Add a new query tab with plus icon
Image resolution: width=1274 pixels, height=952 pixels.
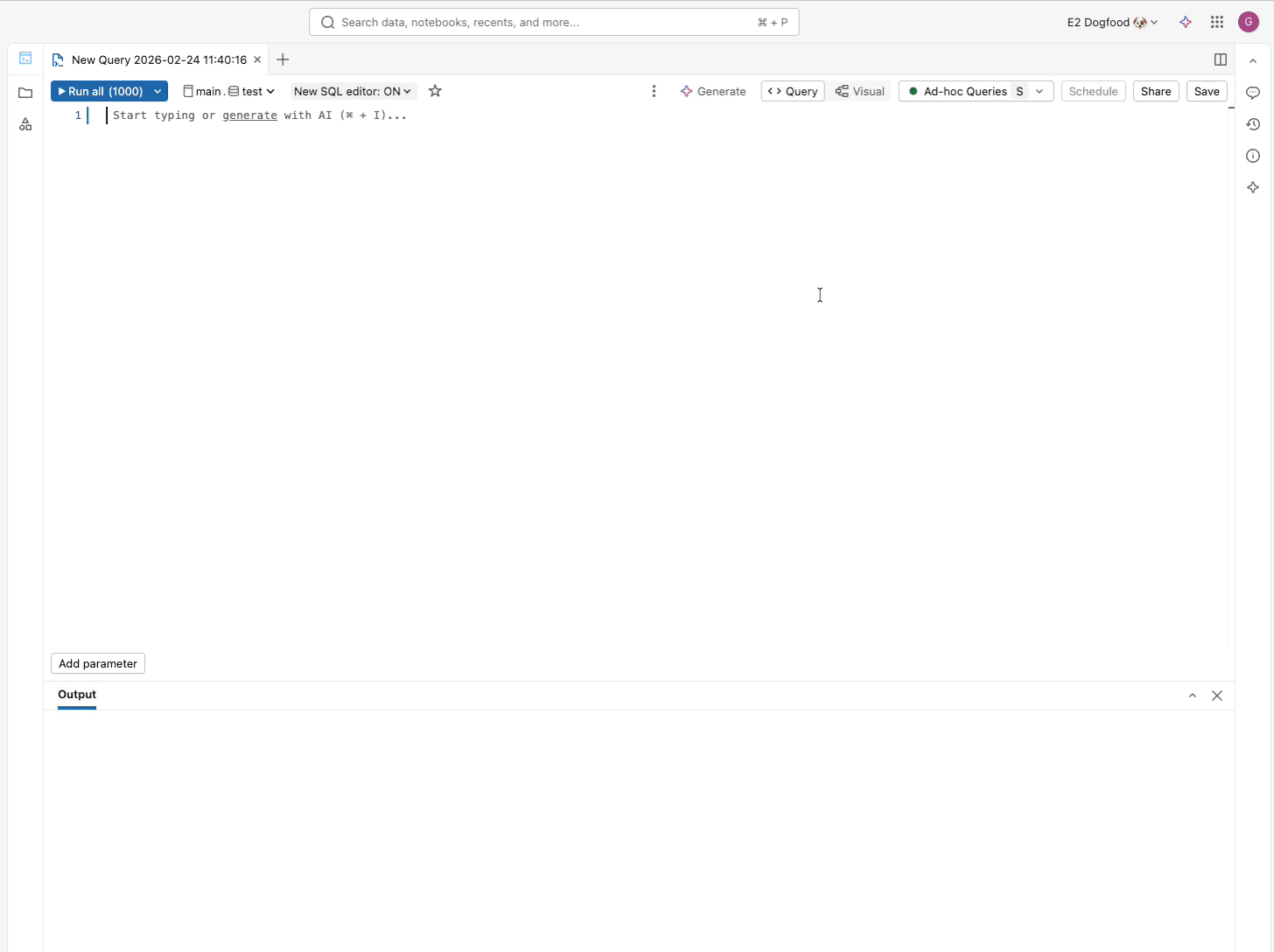click(283, 59)
